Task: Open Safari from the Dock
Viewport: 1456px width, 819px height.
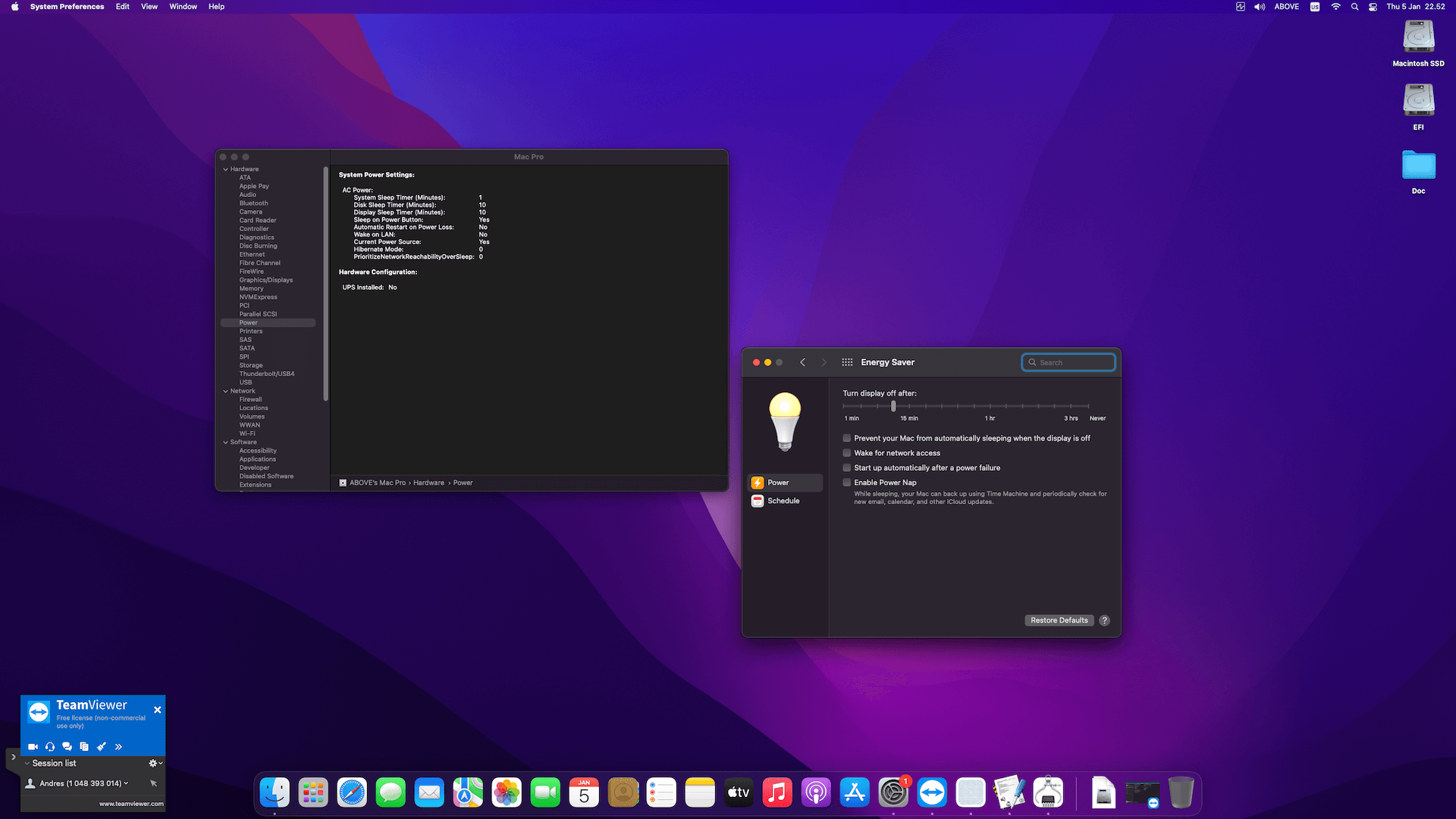Action: (352, 793)
